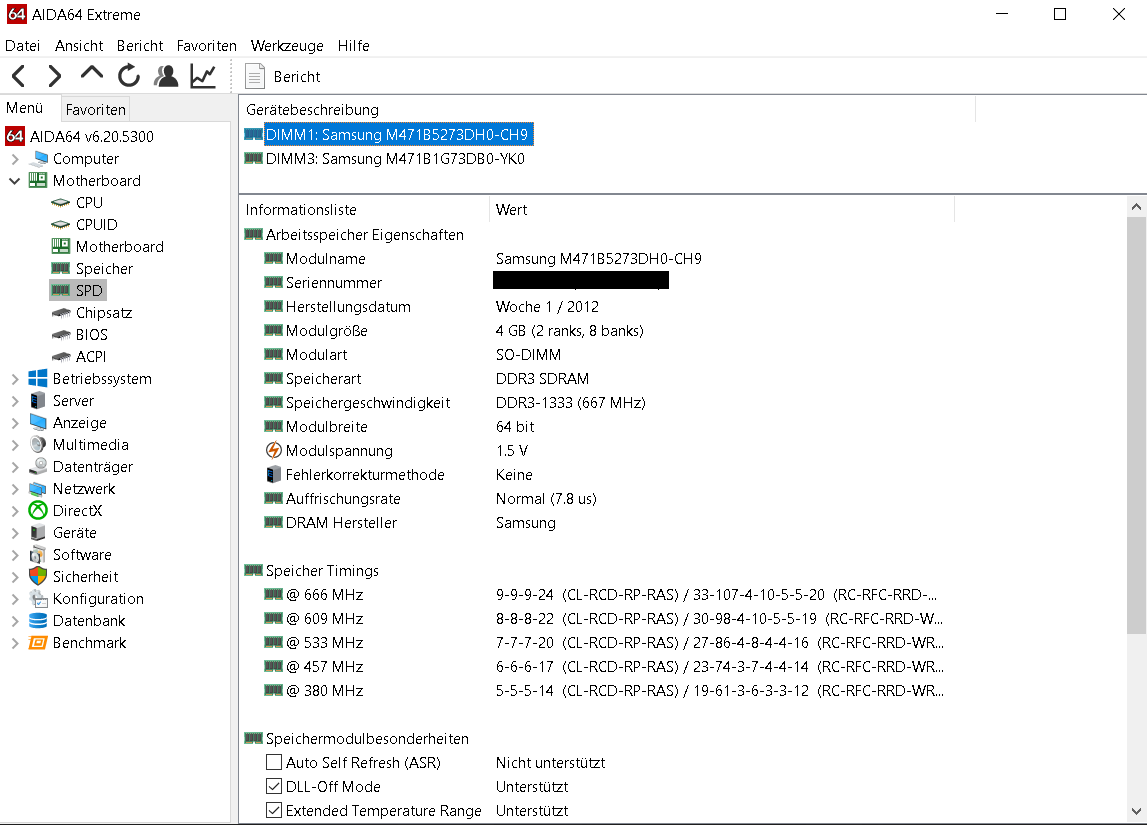Viewport: 1147px width, 825px height.
Task: Click the DirectX Xbox icon
Action: tap(38, 511)
